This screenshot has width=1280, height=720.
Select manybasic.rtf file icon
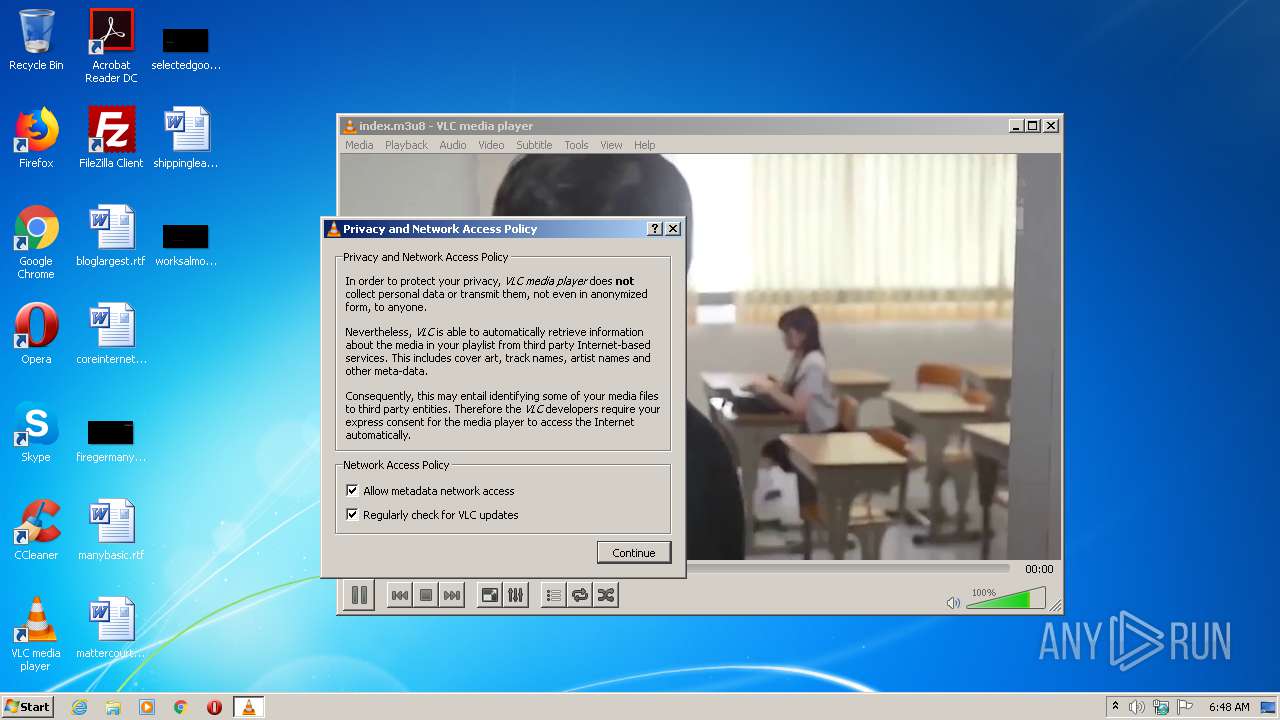(x=111, y=530)
